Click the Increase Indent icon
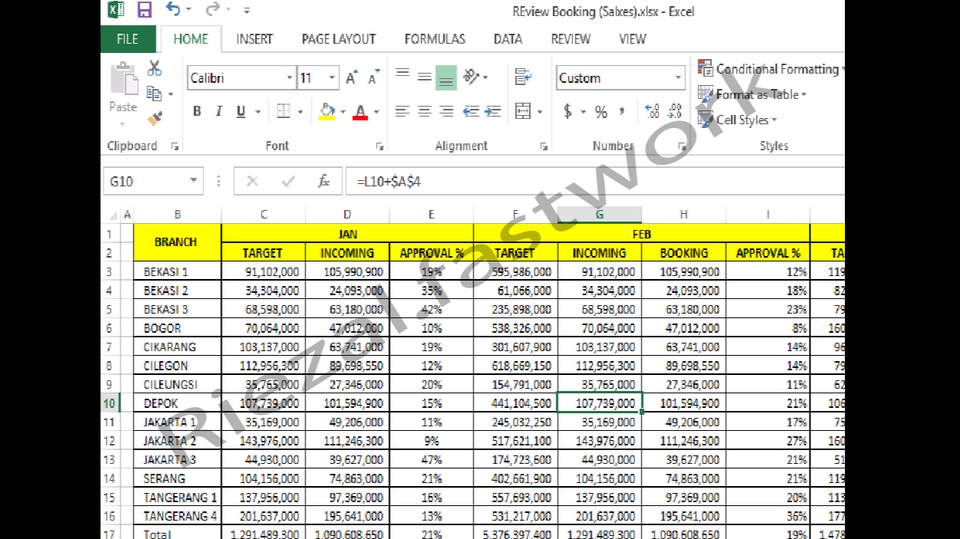Image resolution: width=960 pixels, height=539 pixels. coord(493,111)
